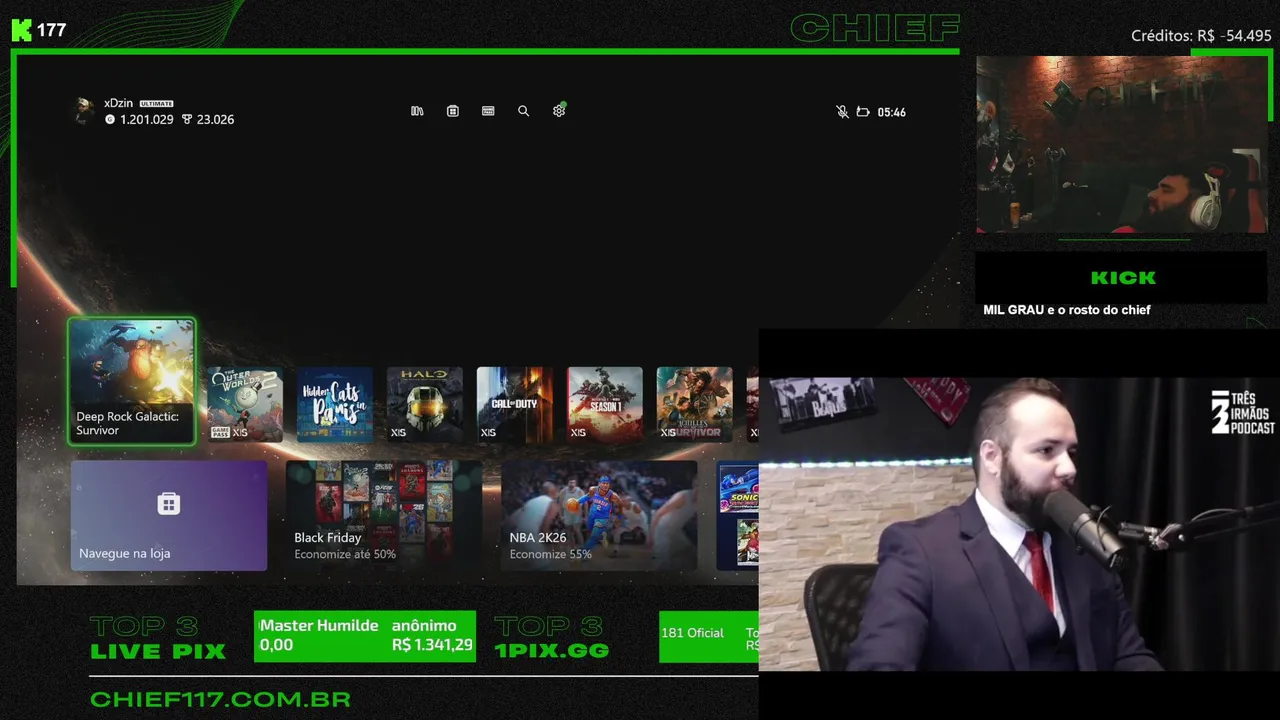Click the 181 Oficial donor entry
This screenshot has height=720, width=1280.
click(x=692, y=633)
